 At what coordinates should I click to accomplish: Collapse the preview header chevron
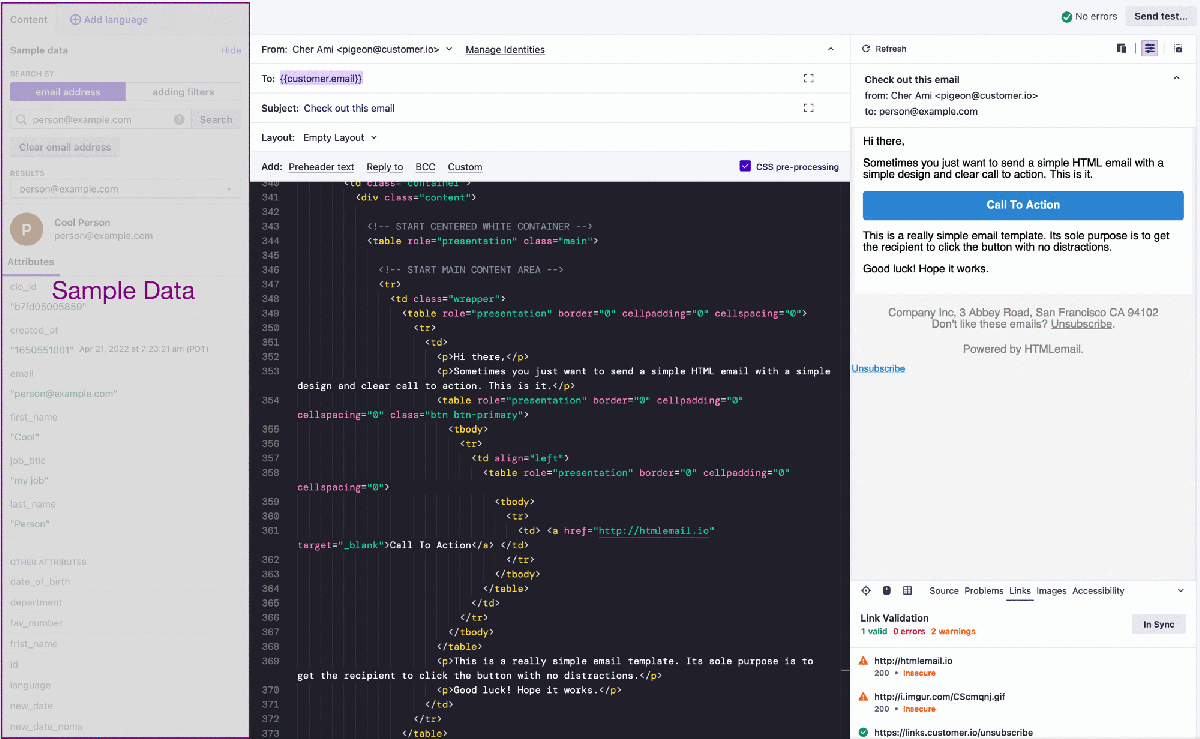coord(1176,78)
